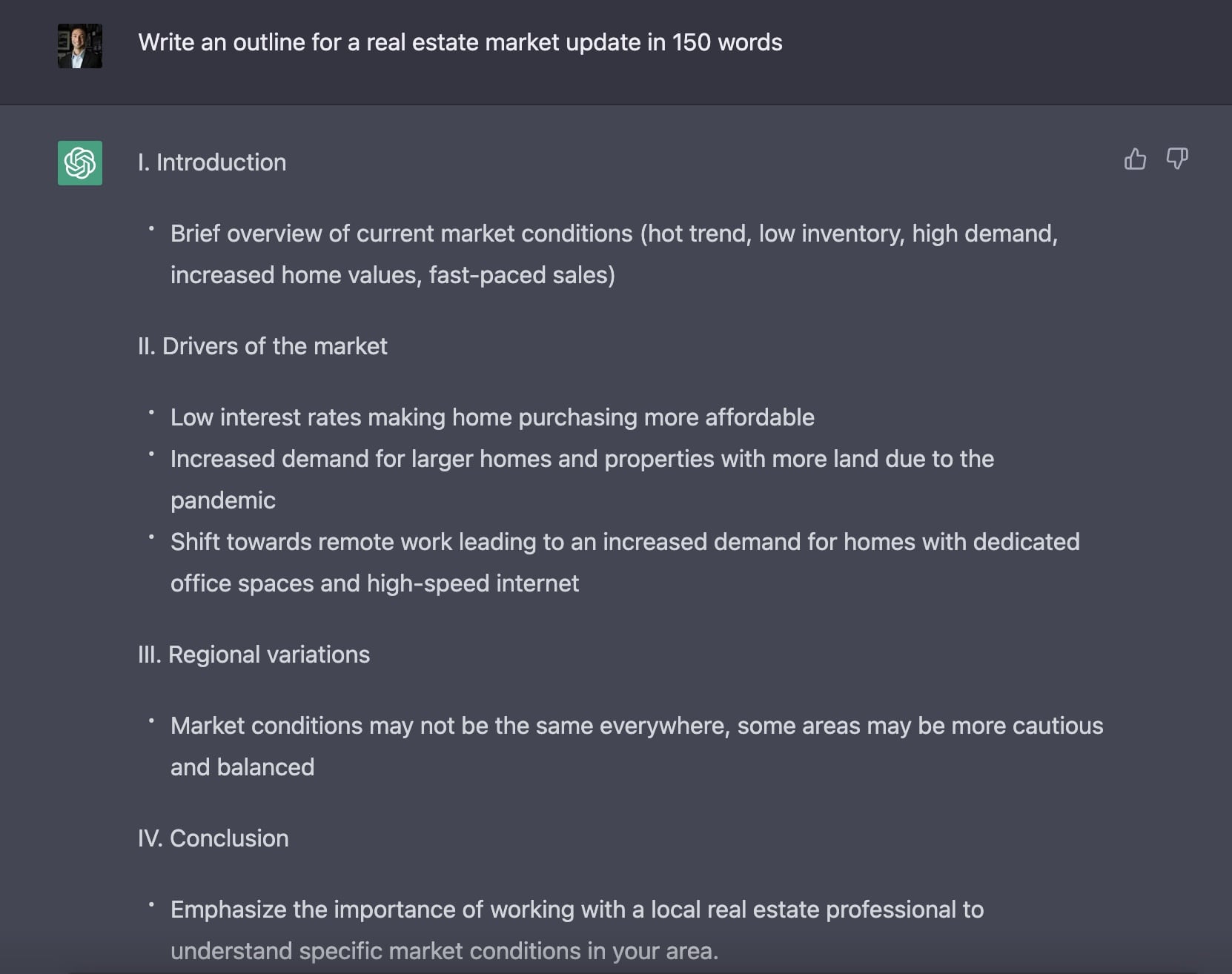1232x974 pixels.
Task: Click the user prompt about real estate outline
Action: coord(460,42)
